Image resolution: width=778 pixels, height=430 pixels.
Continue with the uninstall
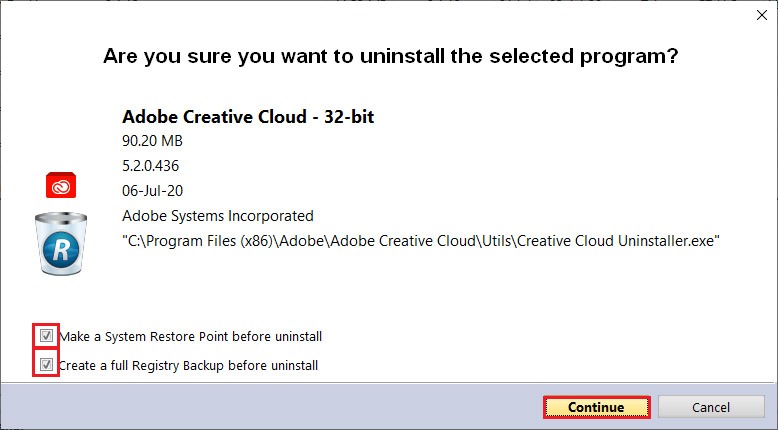[596, 407]
